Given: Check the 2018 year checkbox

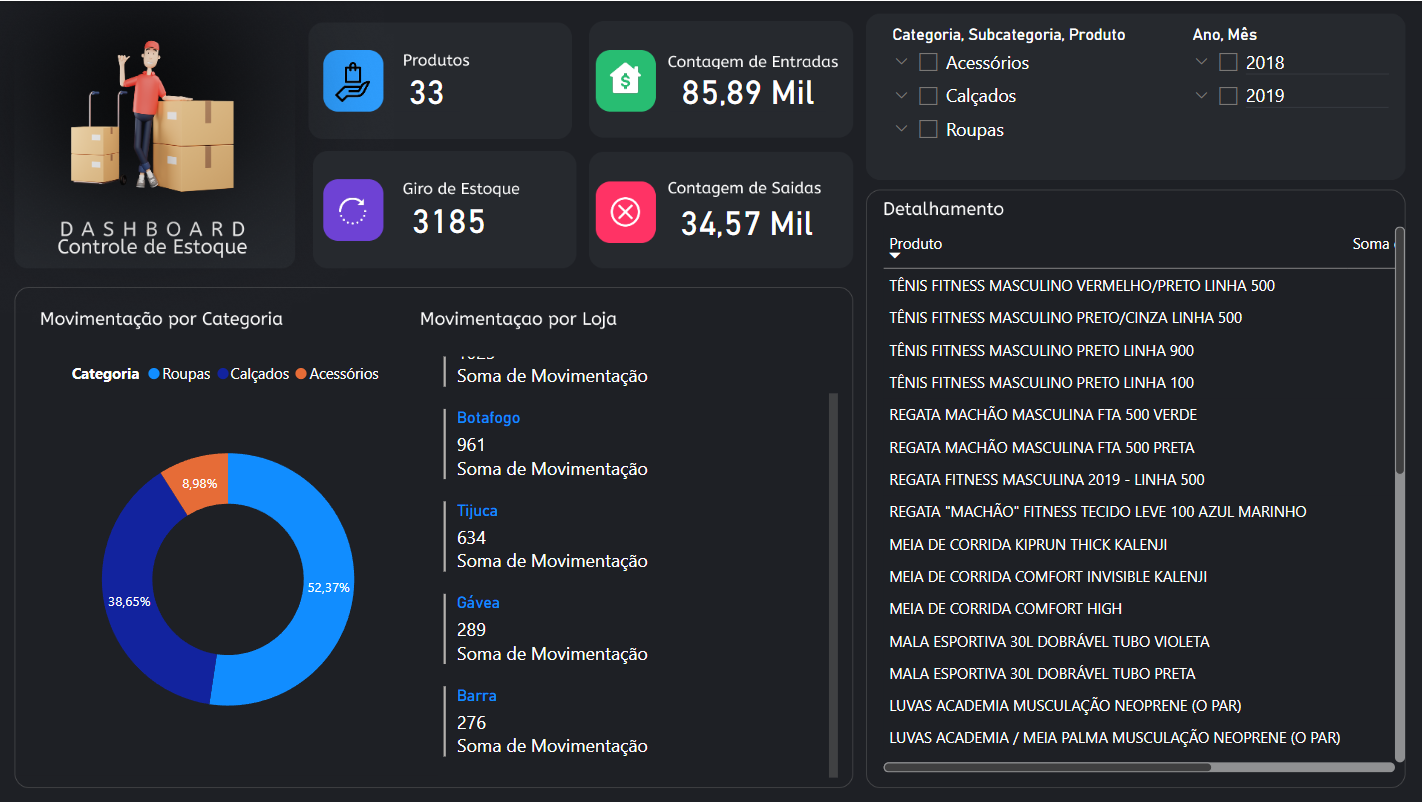Looking at the screenshot, I should [x=1228, y=62].
